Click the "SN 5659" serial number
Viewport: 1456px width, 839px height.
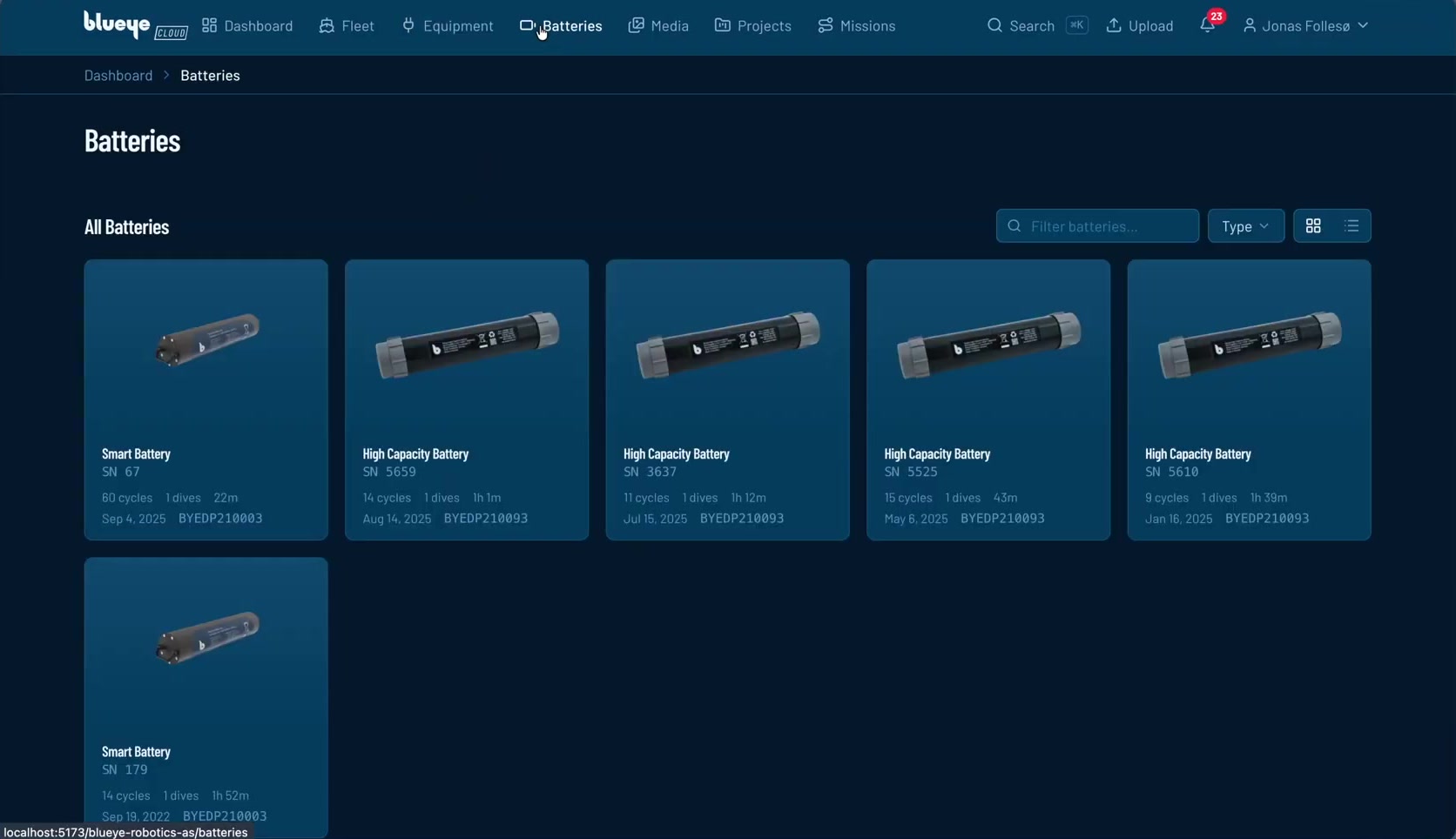tap(389, 472)
